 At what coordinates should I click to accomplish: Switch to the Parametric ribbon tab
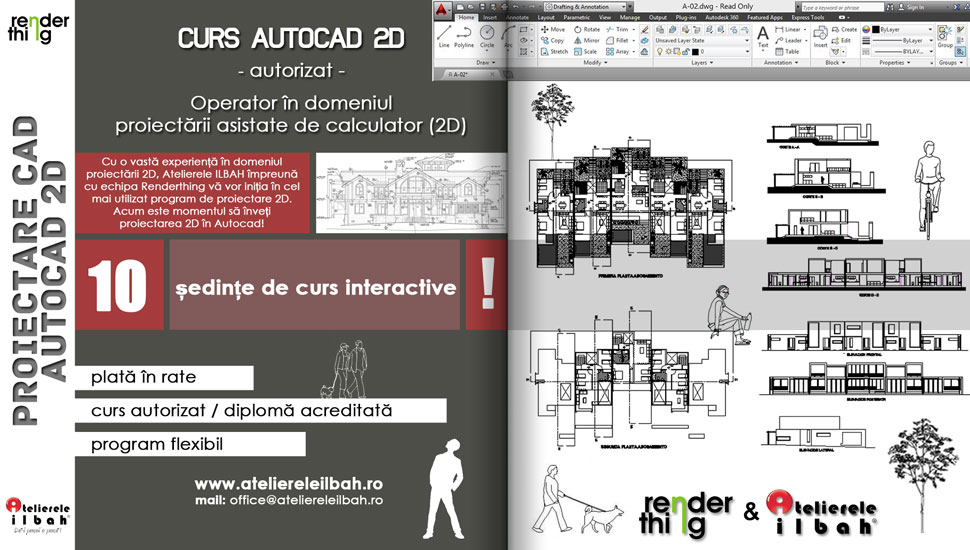[x=577, y=17]
